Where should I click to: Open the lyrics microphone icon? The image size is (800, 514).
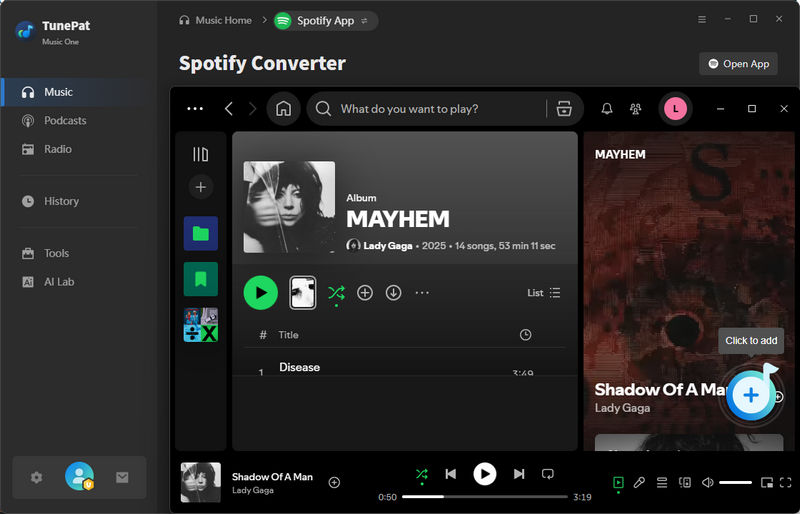point(639,482)
